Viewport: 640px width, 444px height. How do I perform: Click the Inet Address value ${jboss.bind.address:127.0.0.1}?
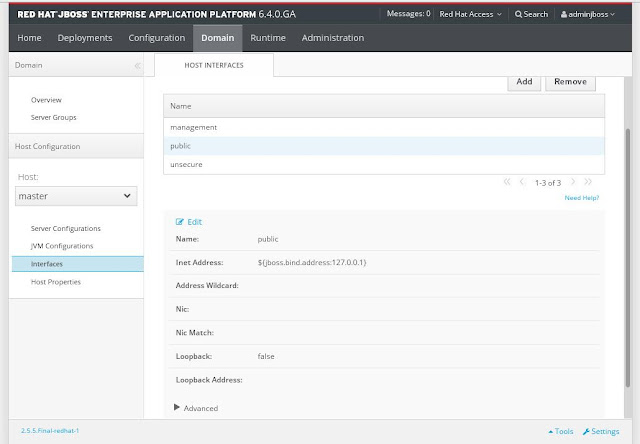click(312, 262)
